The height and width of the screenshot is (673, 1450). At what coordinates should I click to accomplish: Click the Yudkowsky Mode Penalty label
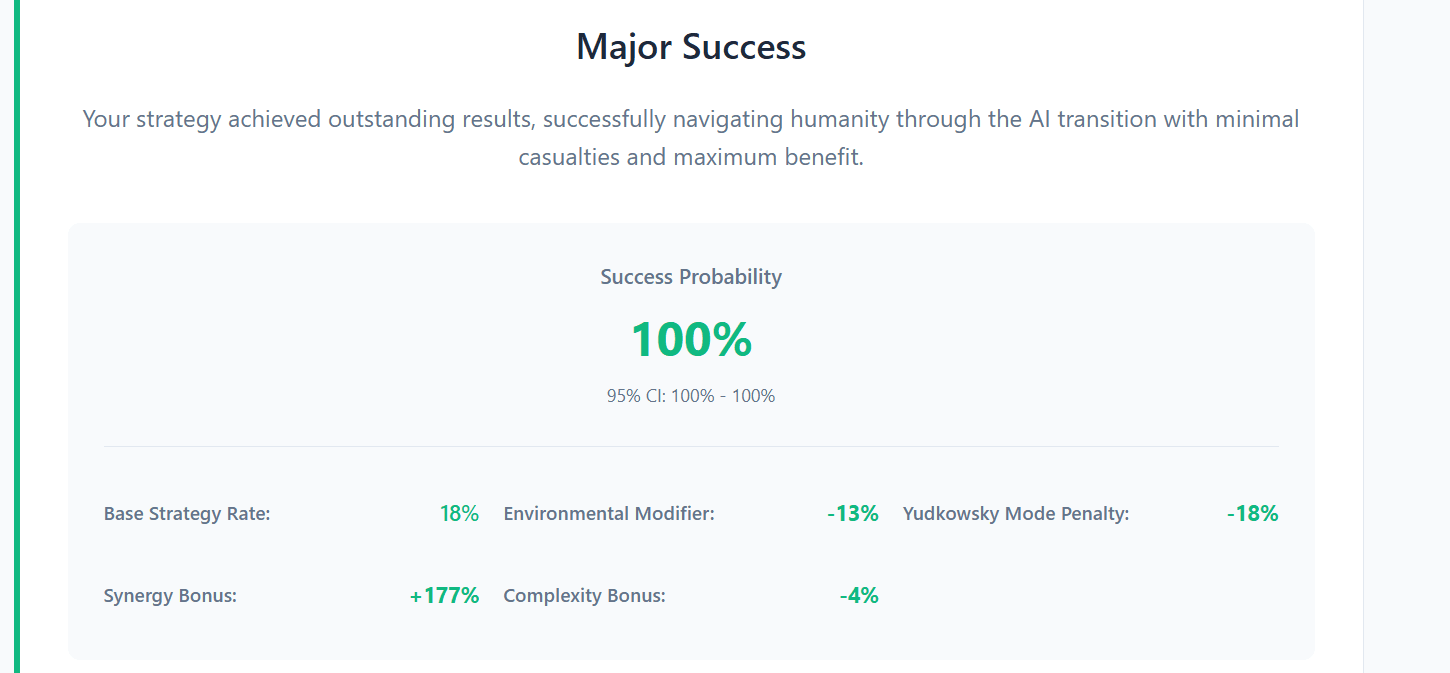click(x=1016, y=514)
